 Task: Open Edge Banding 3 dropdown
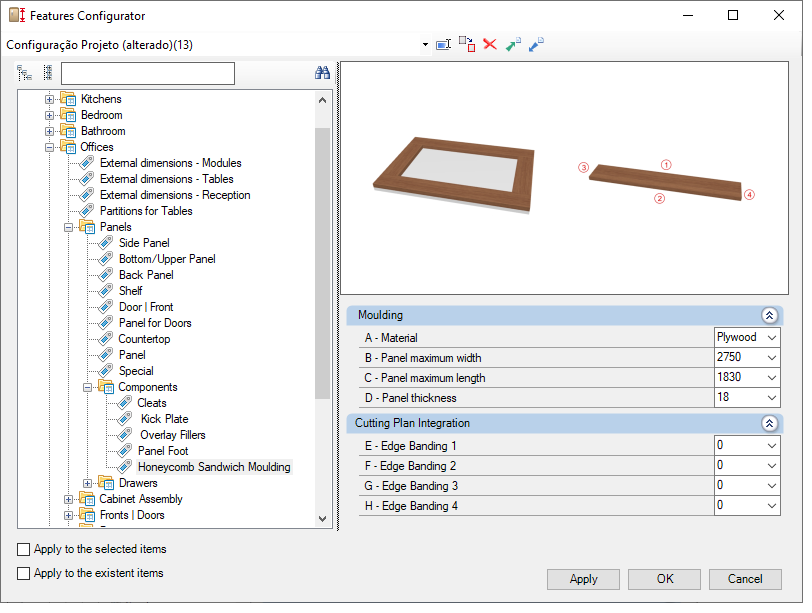[x=772, y=486]
